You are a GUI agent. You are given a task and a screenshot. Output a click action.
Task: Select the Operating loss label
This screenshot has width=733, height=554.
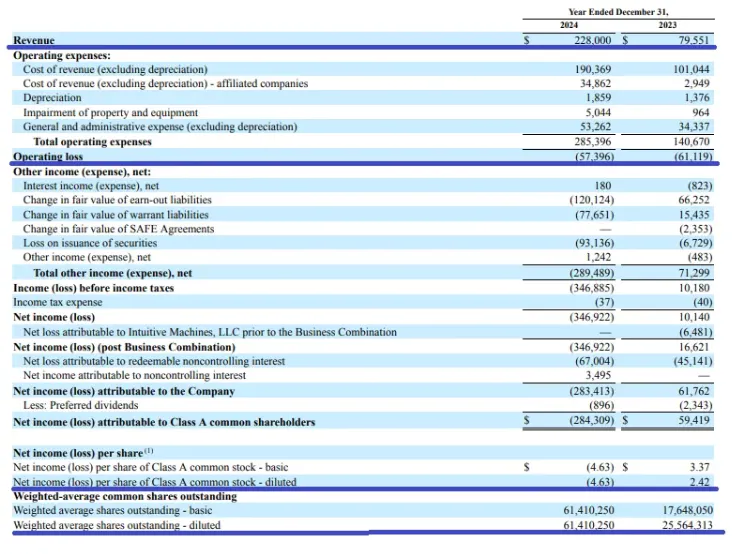[48, 156]
